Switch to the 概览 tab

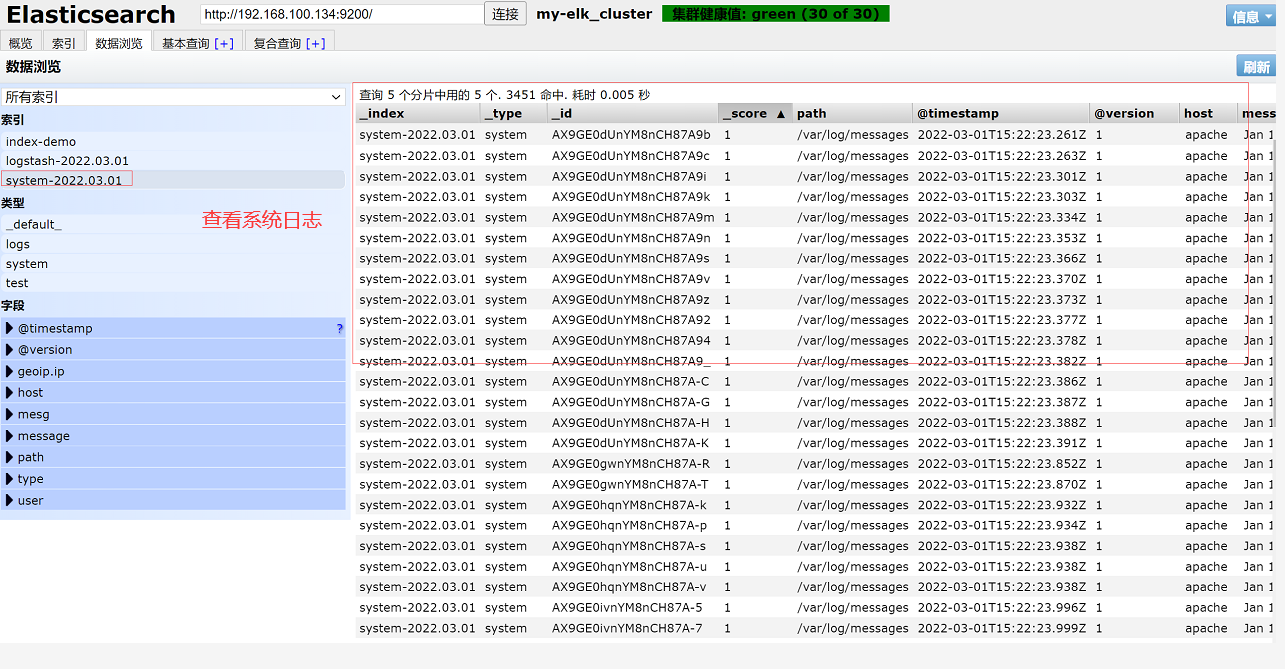point(20,43)
